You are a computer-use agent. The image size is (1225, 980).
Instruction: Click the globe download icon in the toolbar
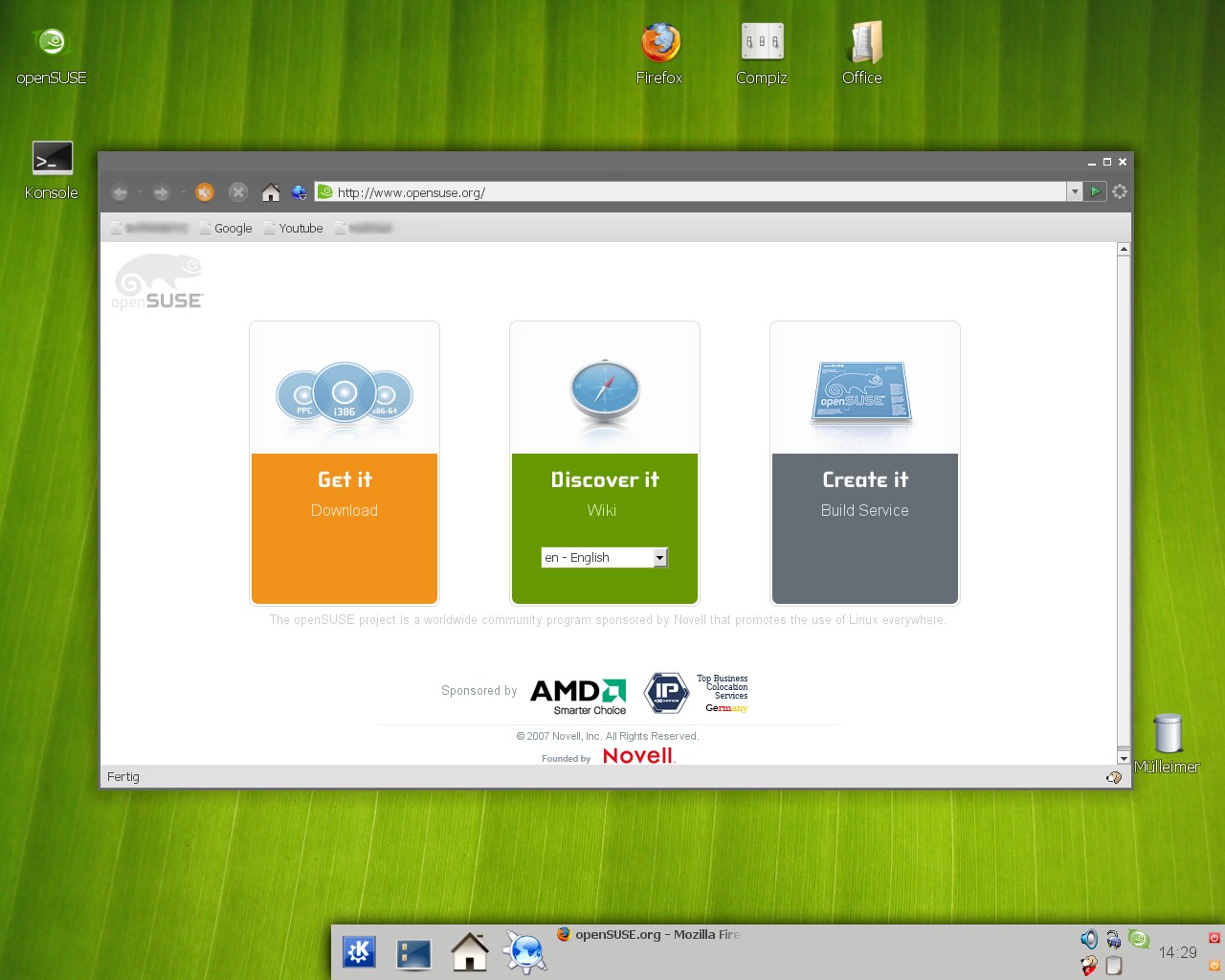pyautogui.click(x=300, y=192)
